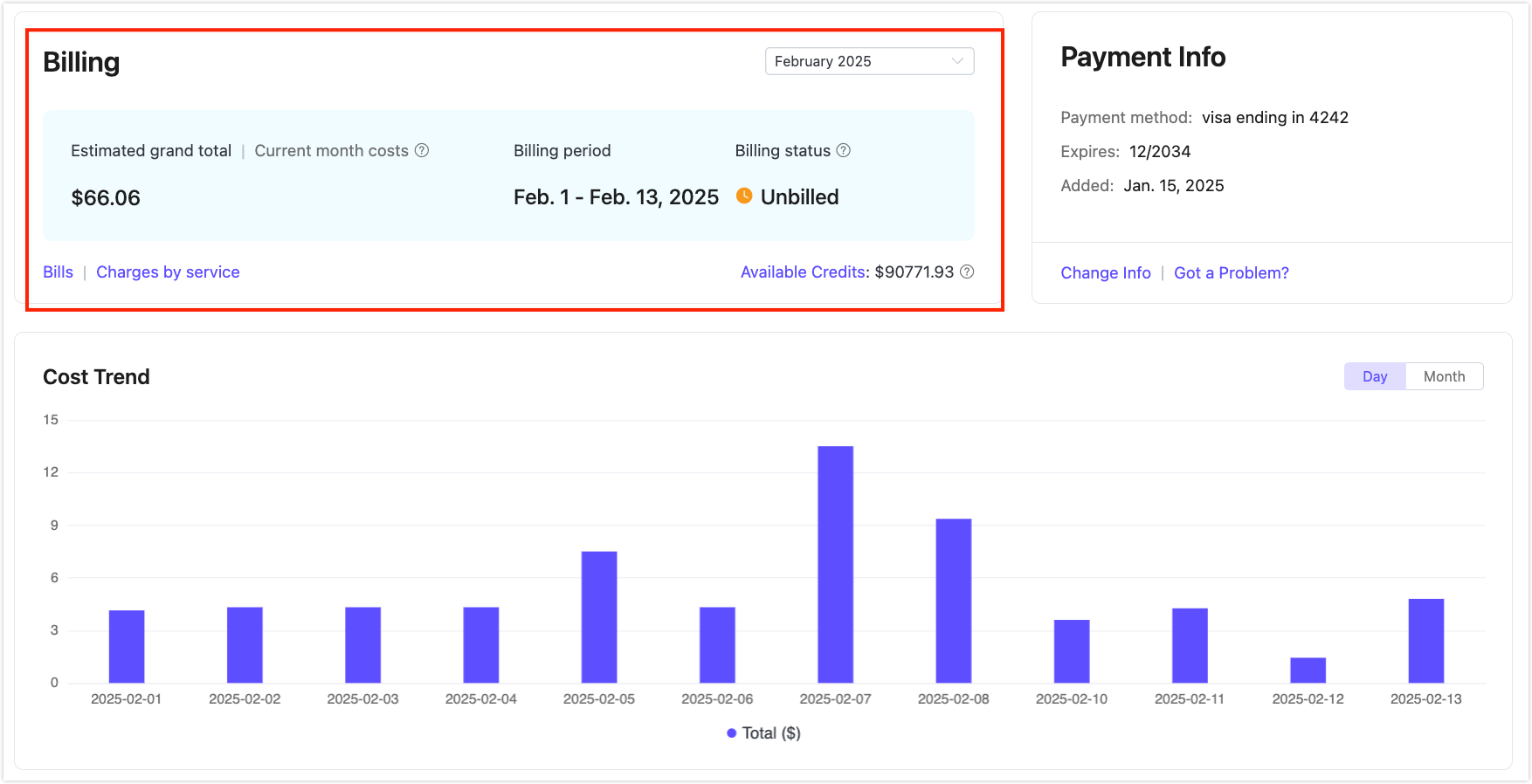Screen dimensions: 1532x784
Task: Click the 2025-02-07 axis label
Action: click(x=836, y=699)
